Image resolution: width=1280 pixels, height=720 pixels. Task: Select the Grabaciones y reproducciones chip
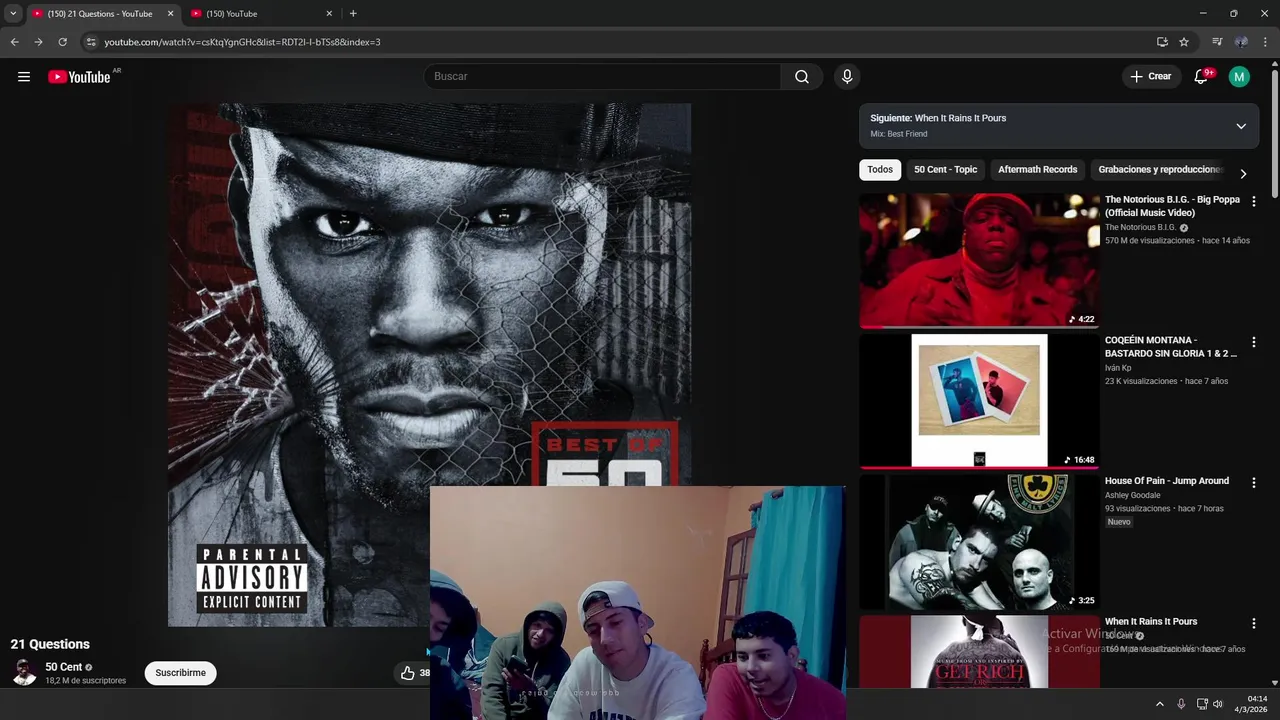1160,170
